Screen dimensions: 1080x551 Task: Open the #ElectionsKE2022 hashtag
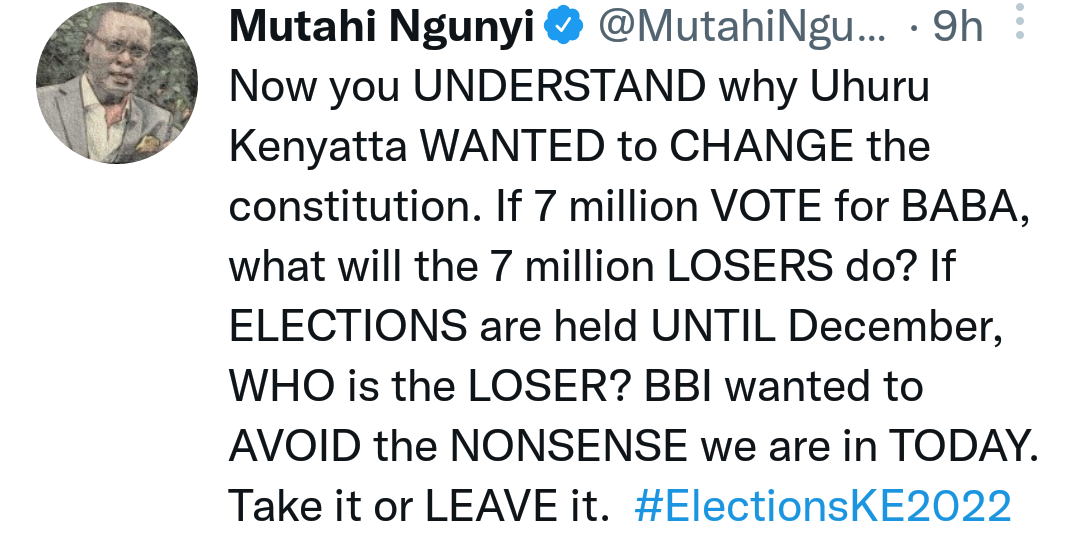point(823,507)
